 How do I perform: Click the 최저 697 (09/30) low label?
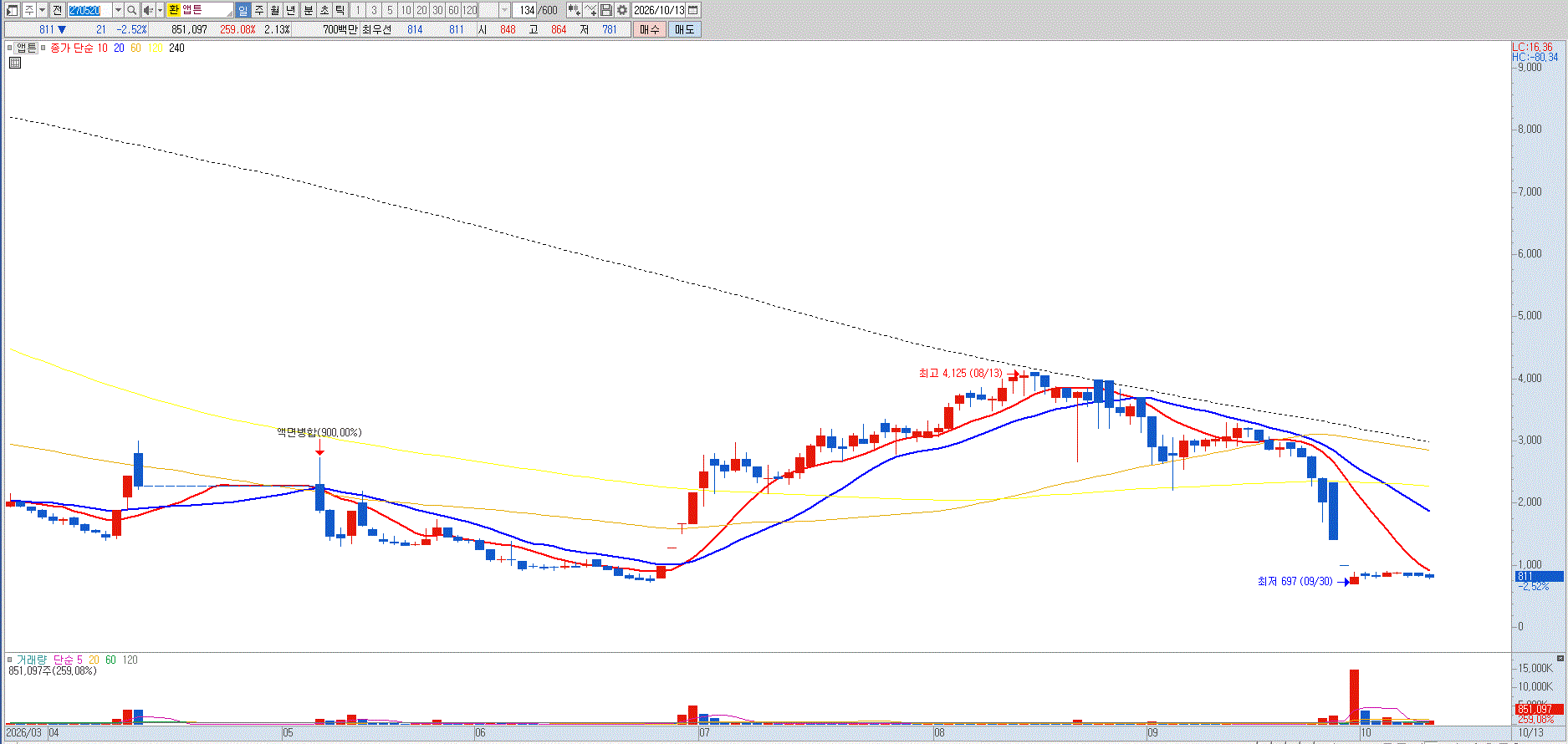pyautogui.click(x=1295, y=581)
